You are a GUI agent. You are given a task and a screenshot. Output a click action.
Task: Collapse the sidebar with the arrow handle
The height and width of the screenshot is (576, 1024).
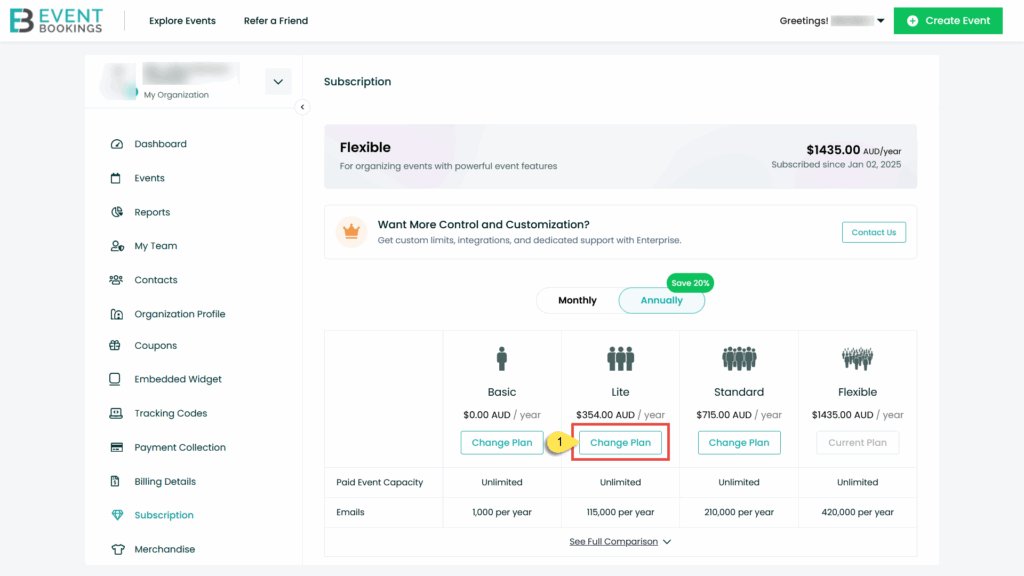tap(302, 107)
